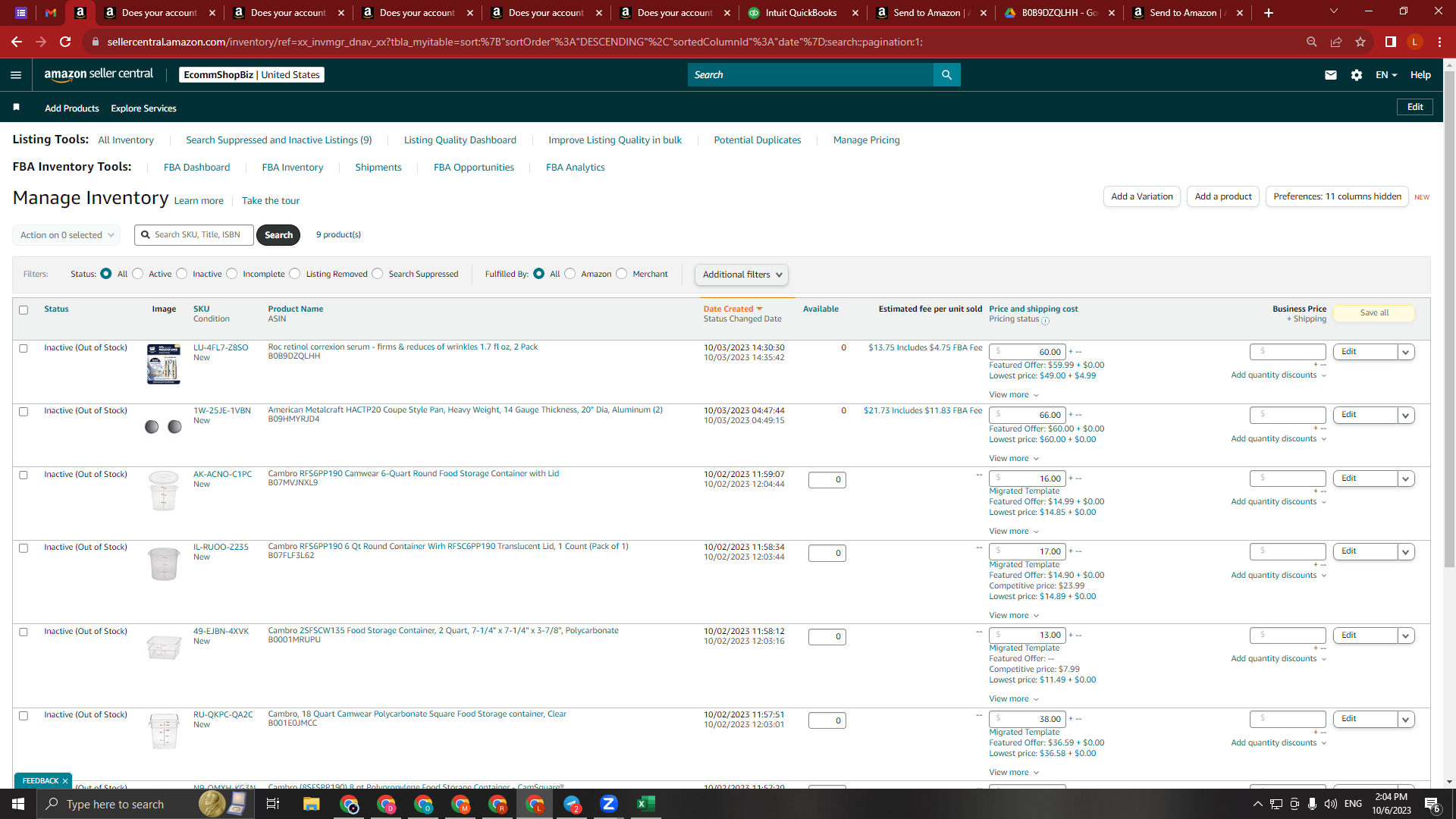The width and height of the screenshot is (1456, 819).
Task: Switch to the B0B9DZQLHH Google tab
Action: click(1059, 13)
